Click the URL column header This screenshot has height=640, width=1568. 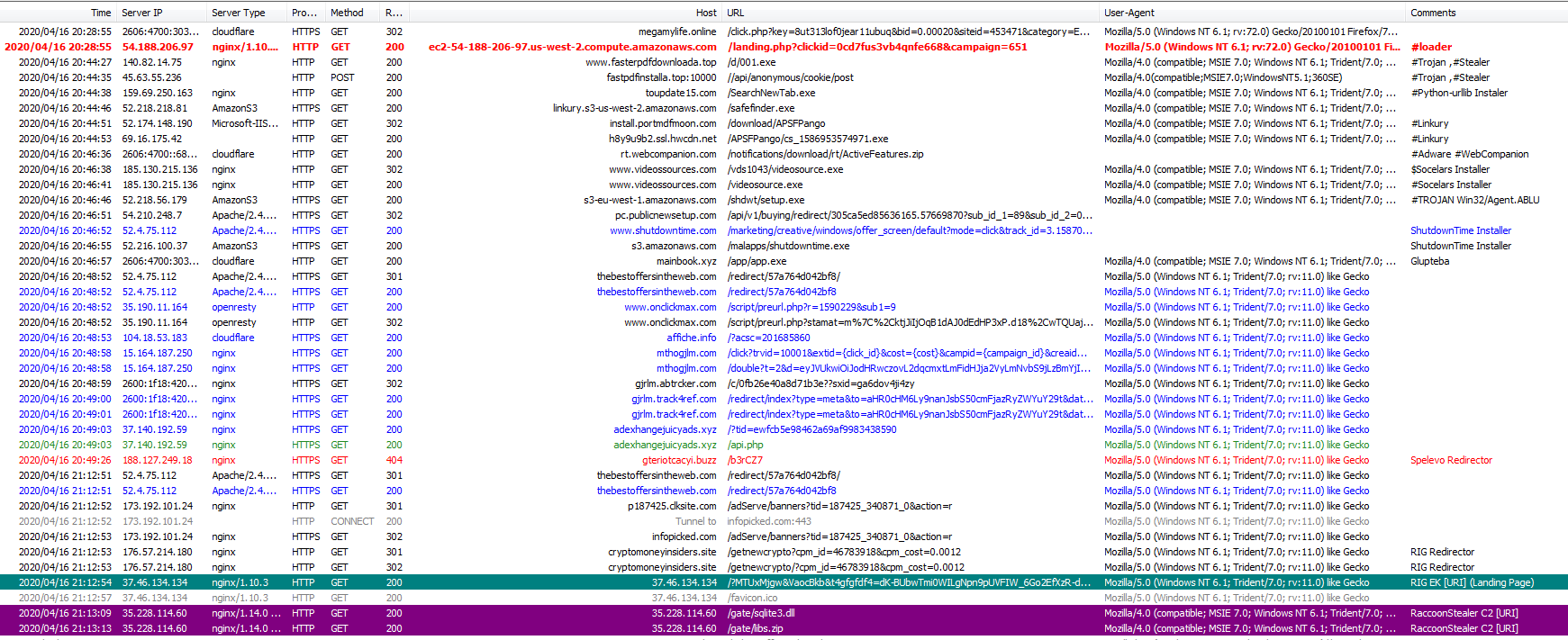tap(736, 13)
